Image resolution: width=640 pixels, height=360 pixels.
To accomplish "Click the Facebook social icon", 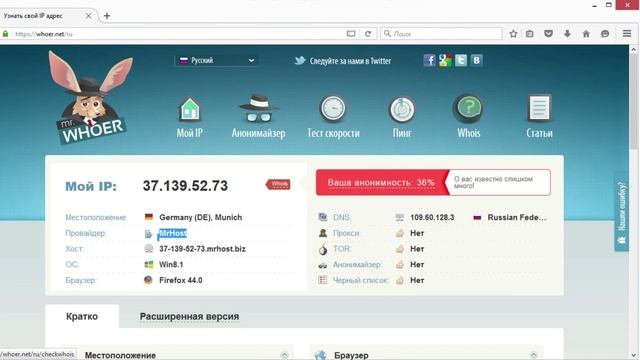I will coord(429,60).
